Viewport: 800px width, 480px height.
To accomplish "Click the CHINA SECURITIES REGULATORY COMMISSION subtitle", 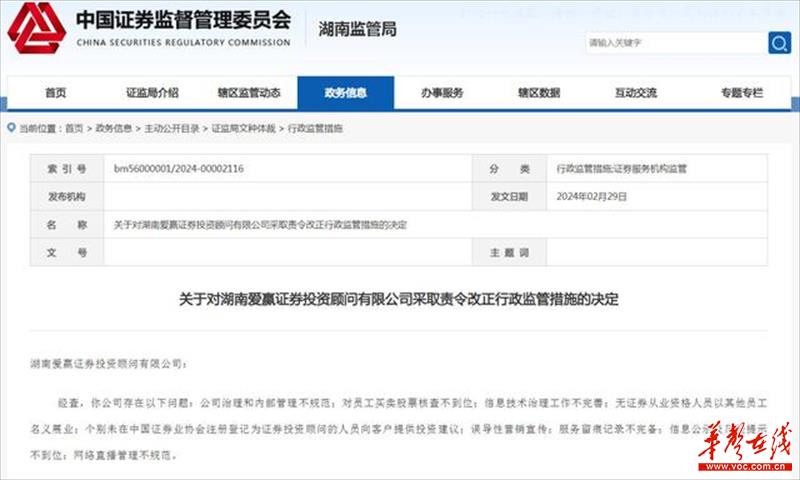I will click(184, 43).
